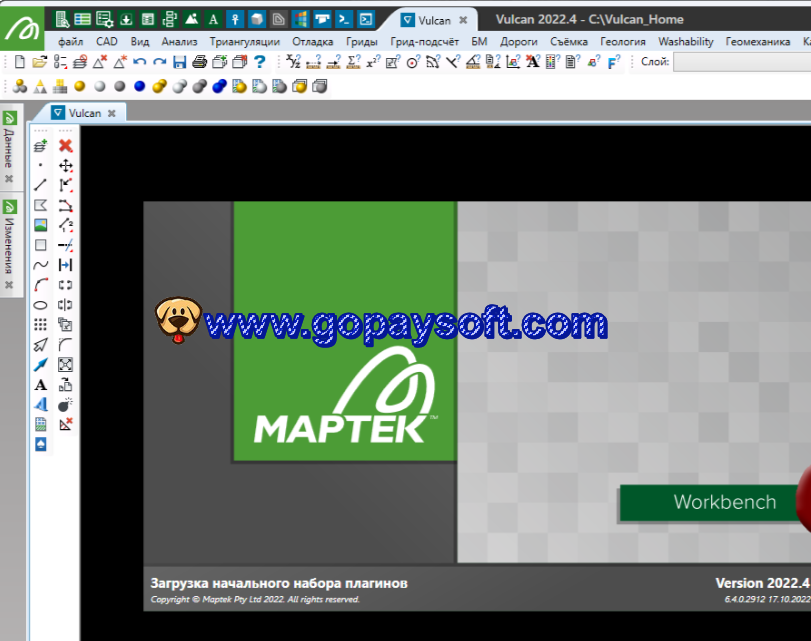Click the Загрузка начального набора плагинов text
Viewport: 811px width, 641px height.
pos(279,584)
